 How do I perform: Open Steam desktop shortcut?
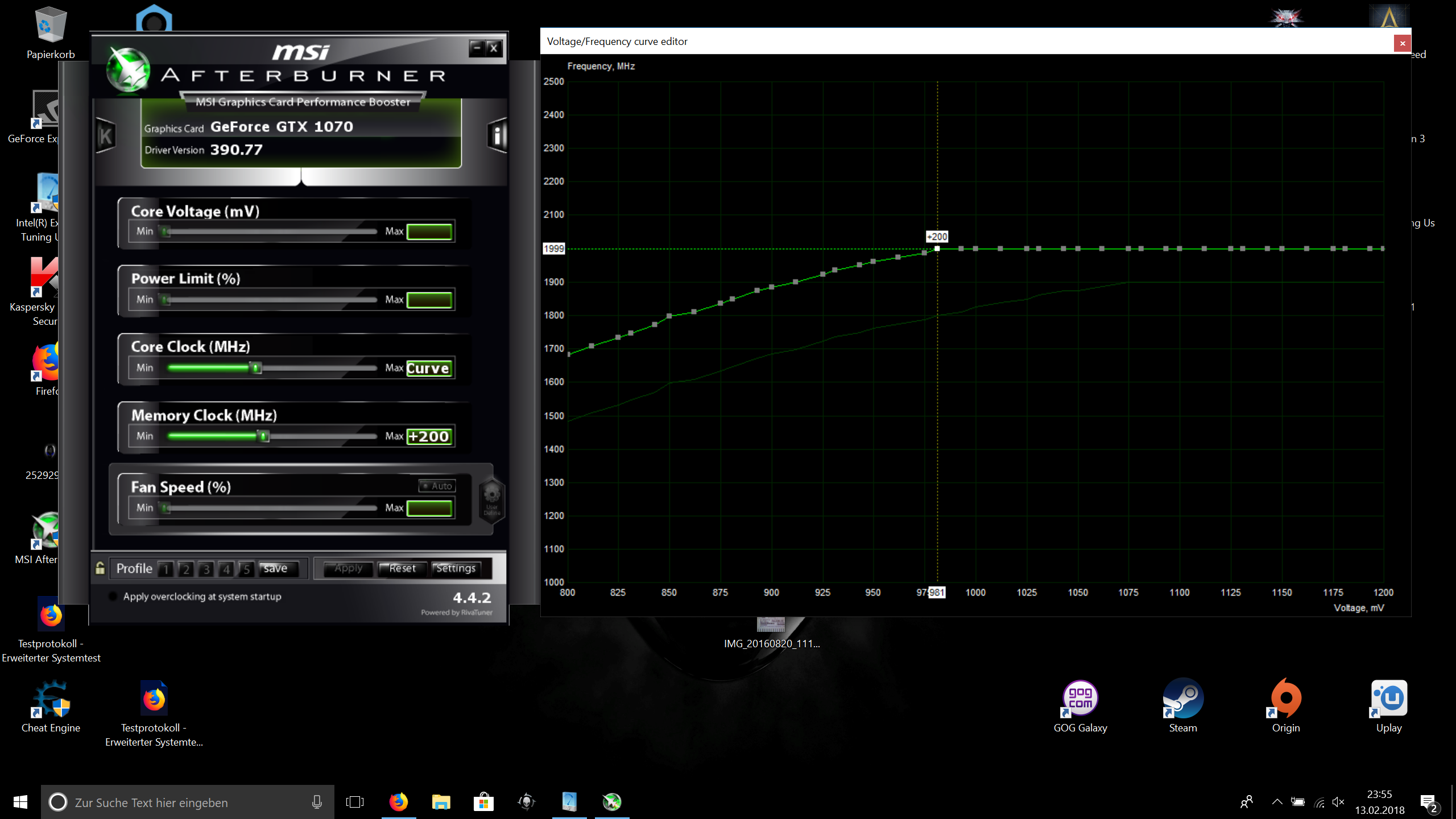[1183, 706]
